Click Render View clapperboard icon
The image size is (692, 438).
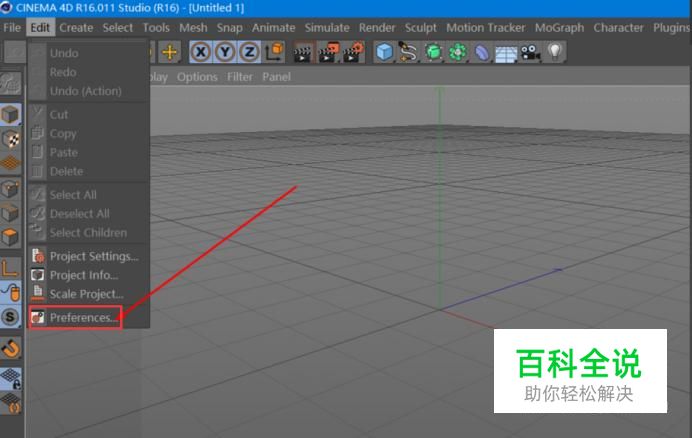coord(303,52)
